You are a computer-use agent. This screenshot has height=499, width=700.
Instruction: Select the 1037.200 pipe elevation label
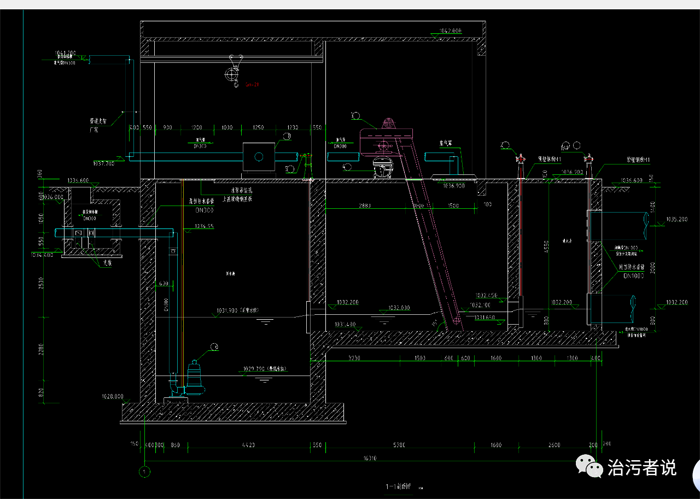(x=104, y=162)
